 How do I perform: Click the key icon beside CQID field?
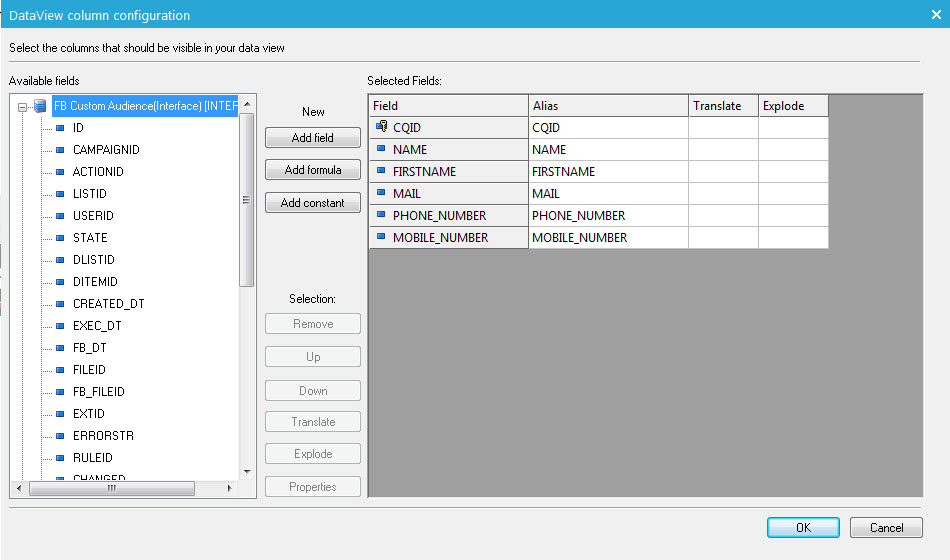[381, 127]
